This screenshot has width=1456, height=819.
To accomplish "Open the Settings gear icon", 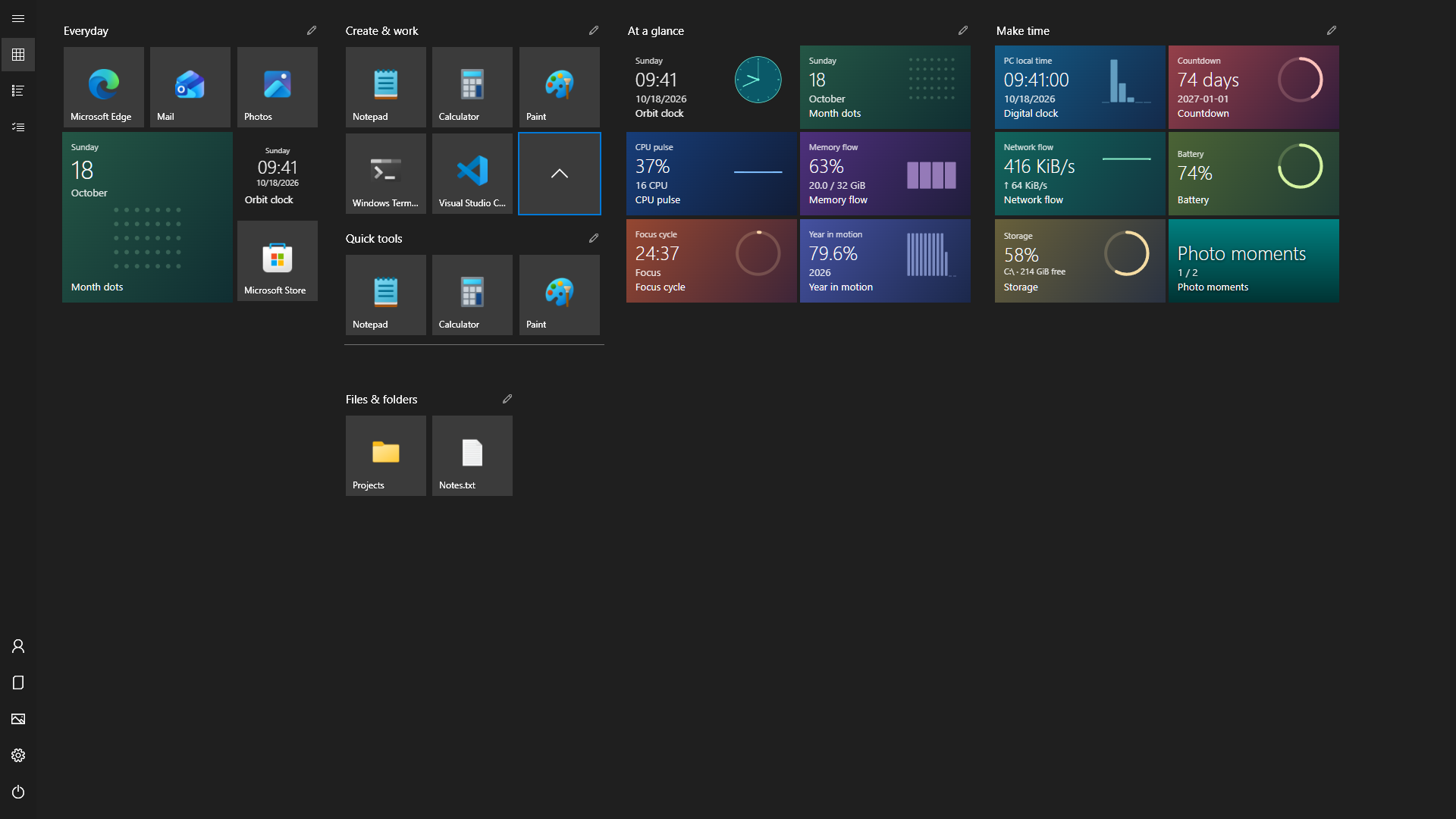I will click(x=18, y=755).
